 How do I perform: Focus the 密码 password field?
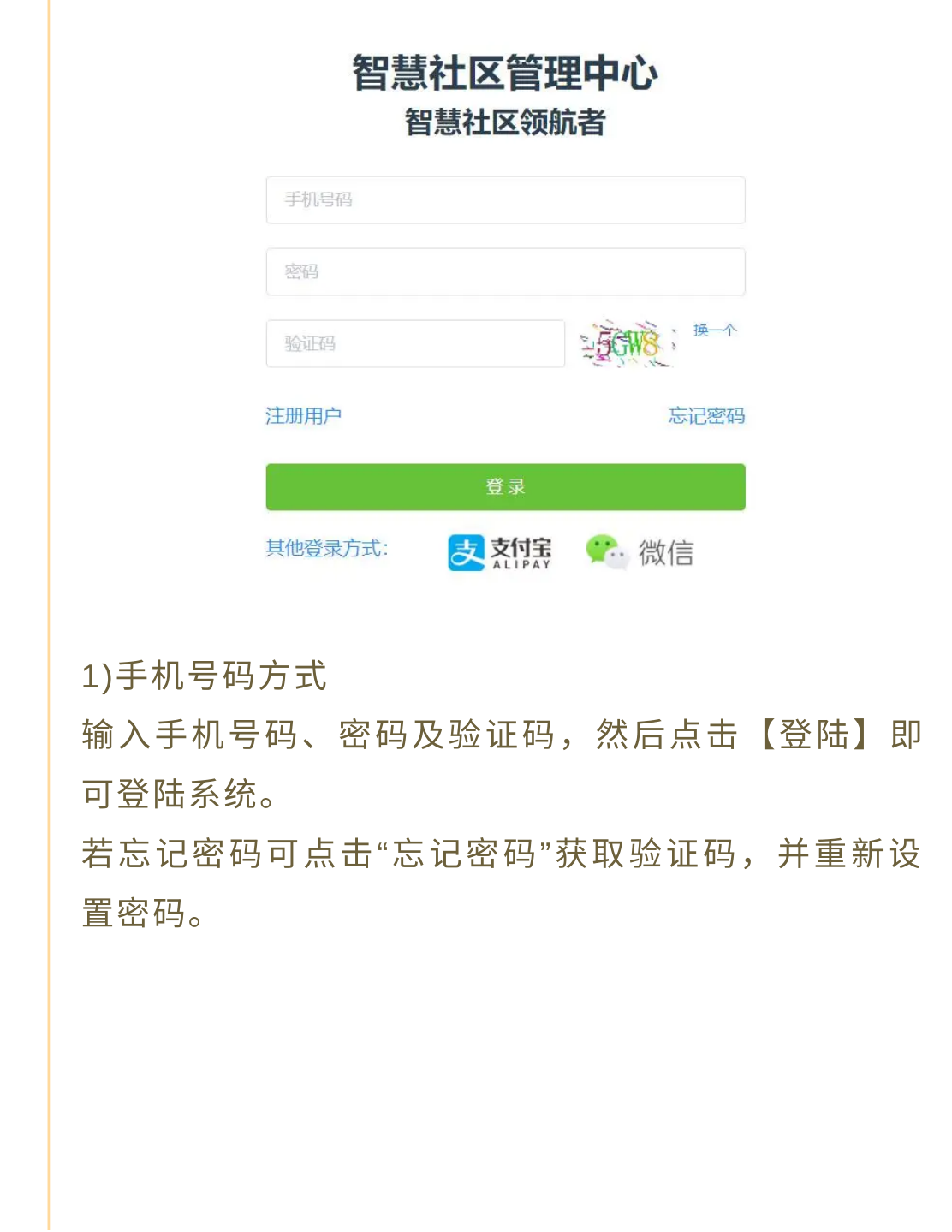505,271
